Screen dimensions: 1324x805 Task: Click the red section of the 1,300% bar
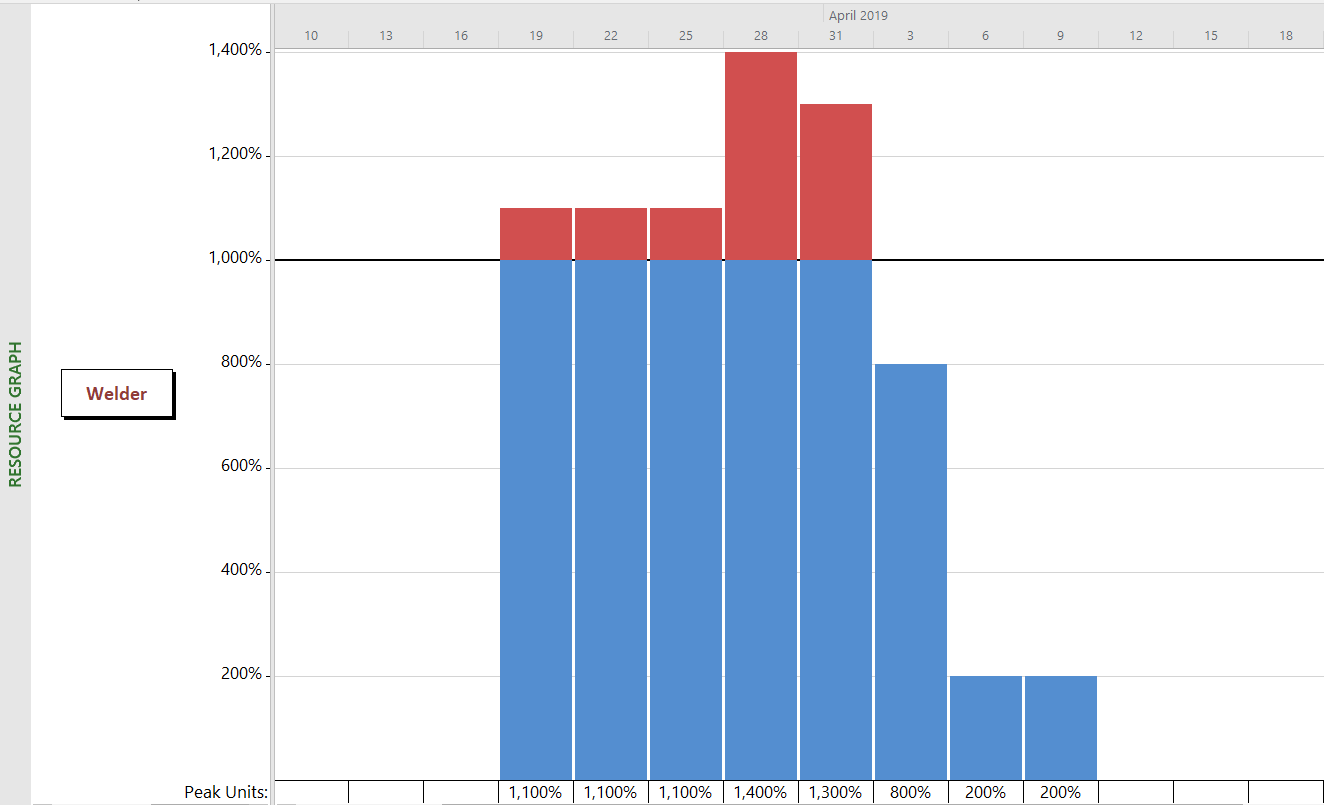[x=836, y=181]
